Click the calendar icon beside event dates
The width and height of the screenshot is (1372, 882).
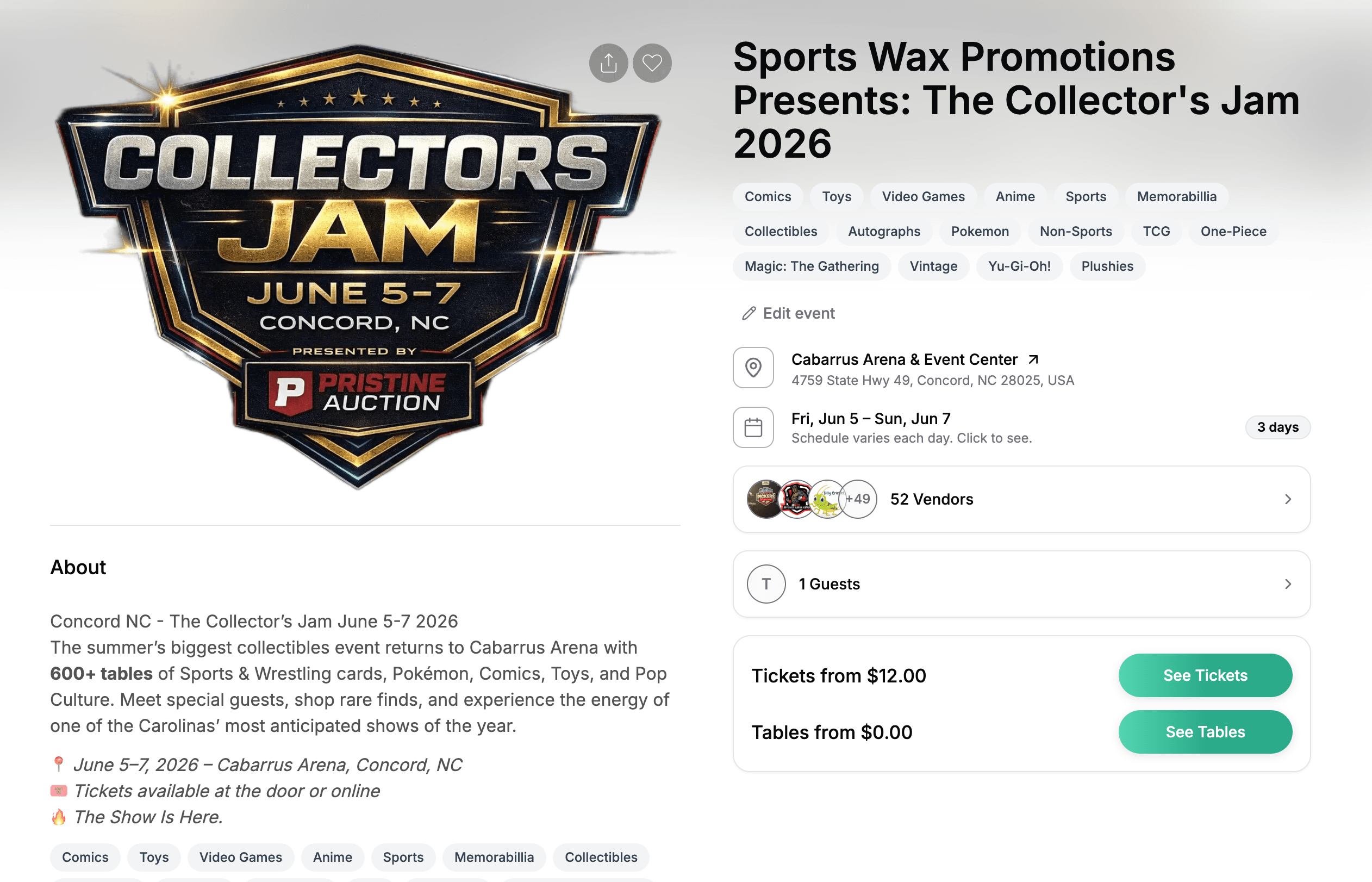coord(753,427)
